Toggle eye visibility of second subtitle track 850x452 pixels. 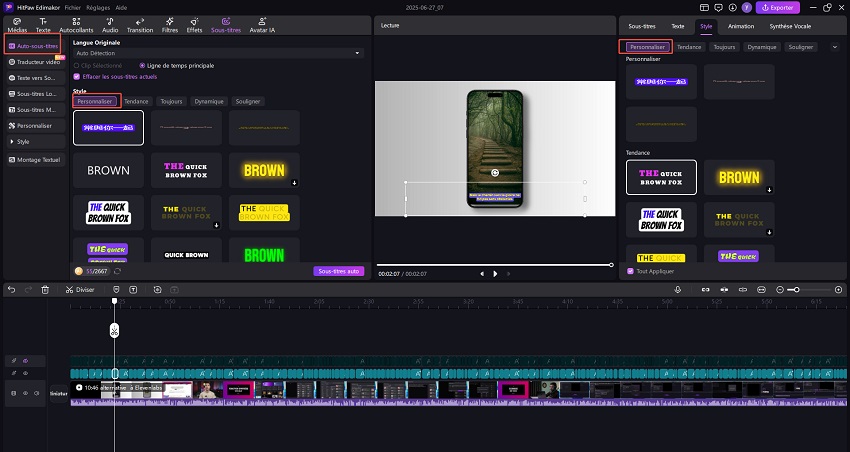(25, 373)
